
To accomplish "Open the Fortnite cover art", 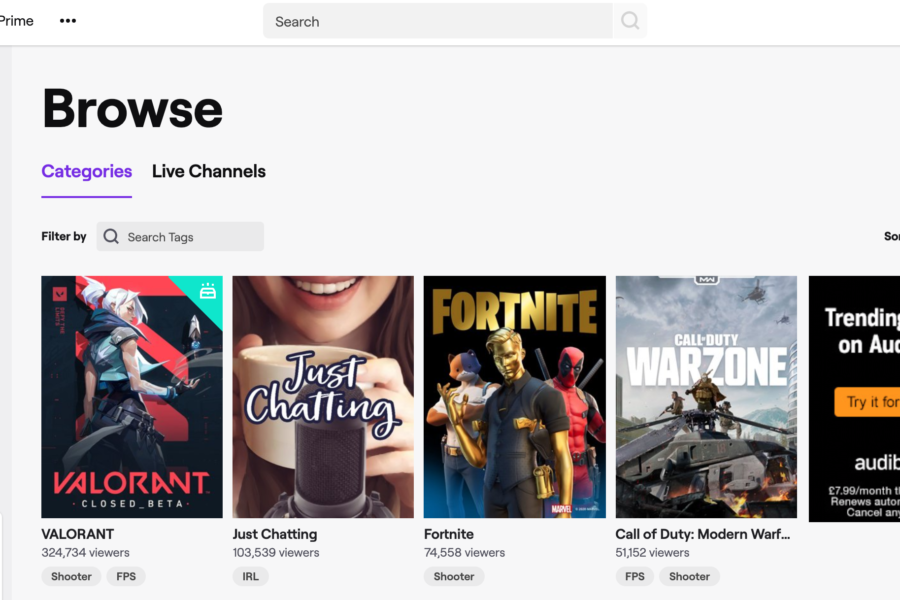I will 515,397.
